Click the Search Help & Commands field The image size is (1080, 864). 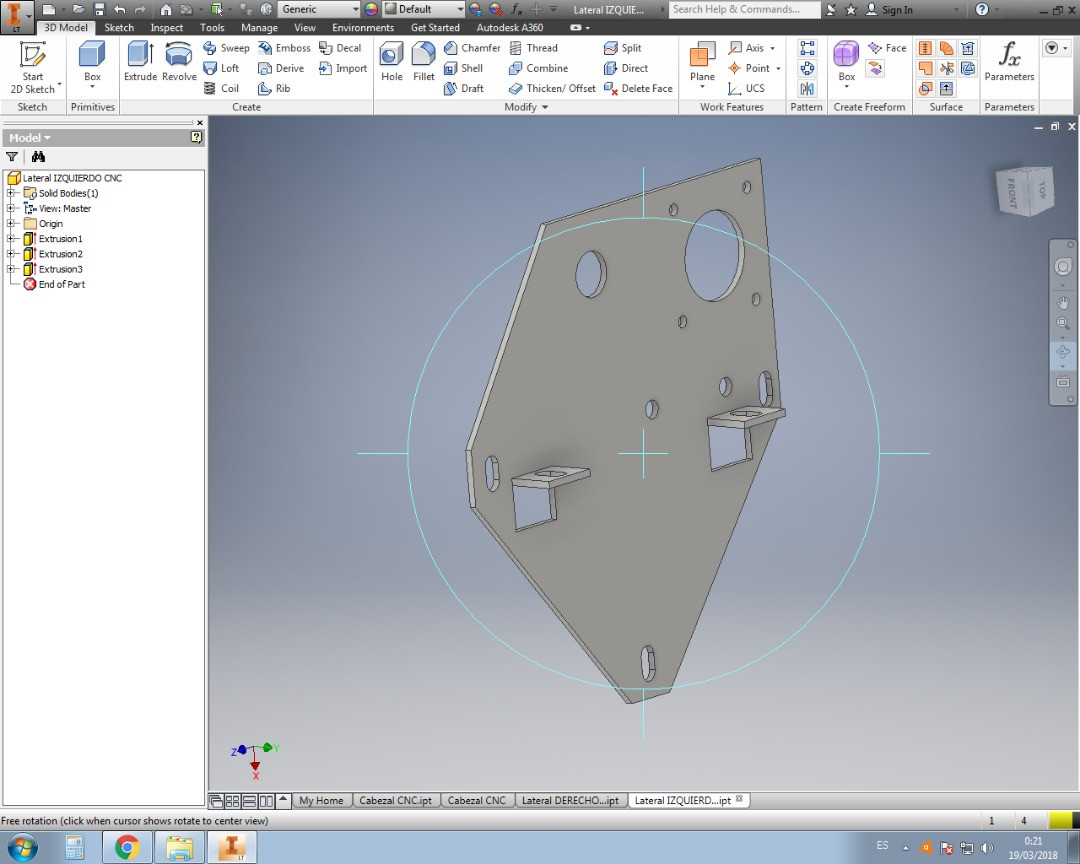tap(745, 9)
